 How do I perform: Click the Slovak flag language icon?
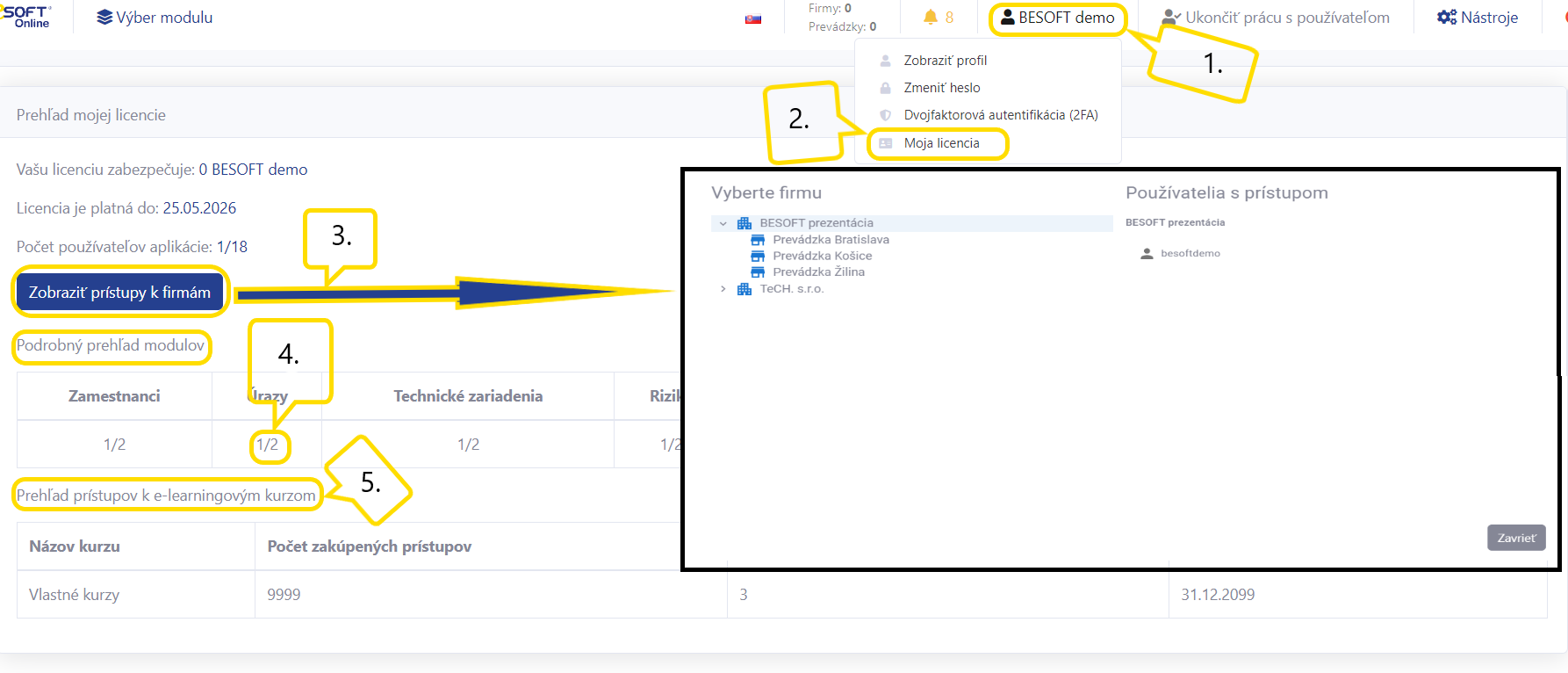coord(753,18)
